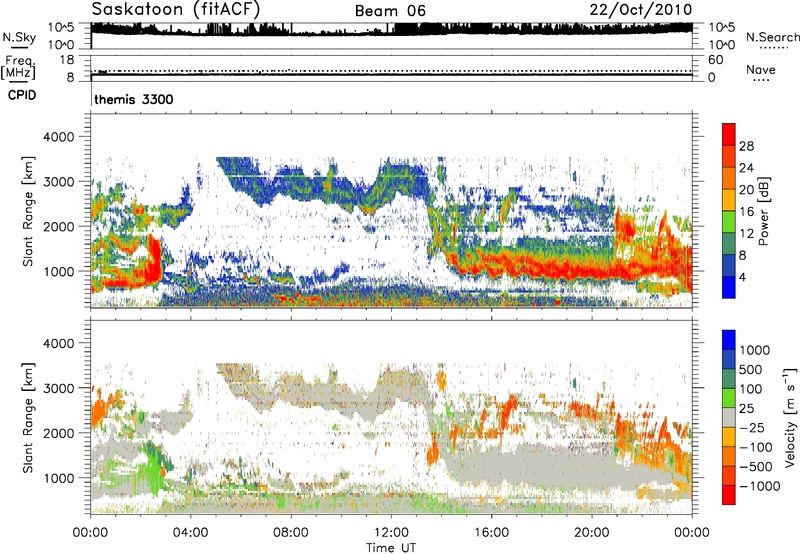Click the '16:00' time axis label
This screenshot has height=554, width=800.
pos(491,533)
